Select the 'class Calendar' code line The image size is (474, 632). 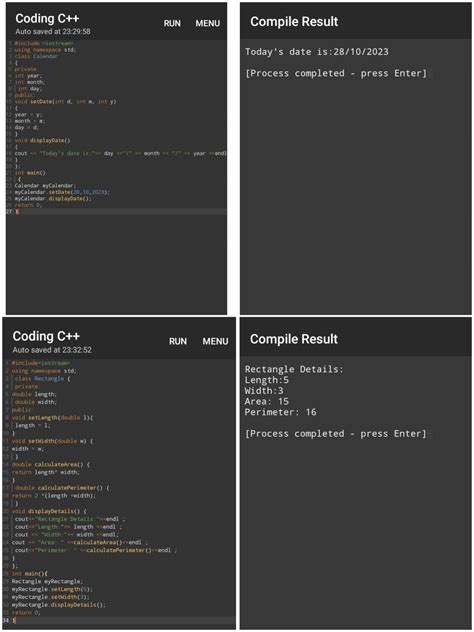tap(36, 56)
